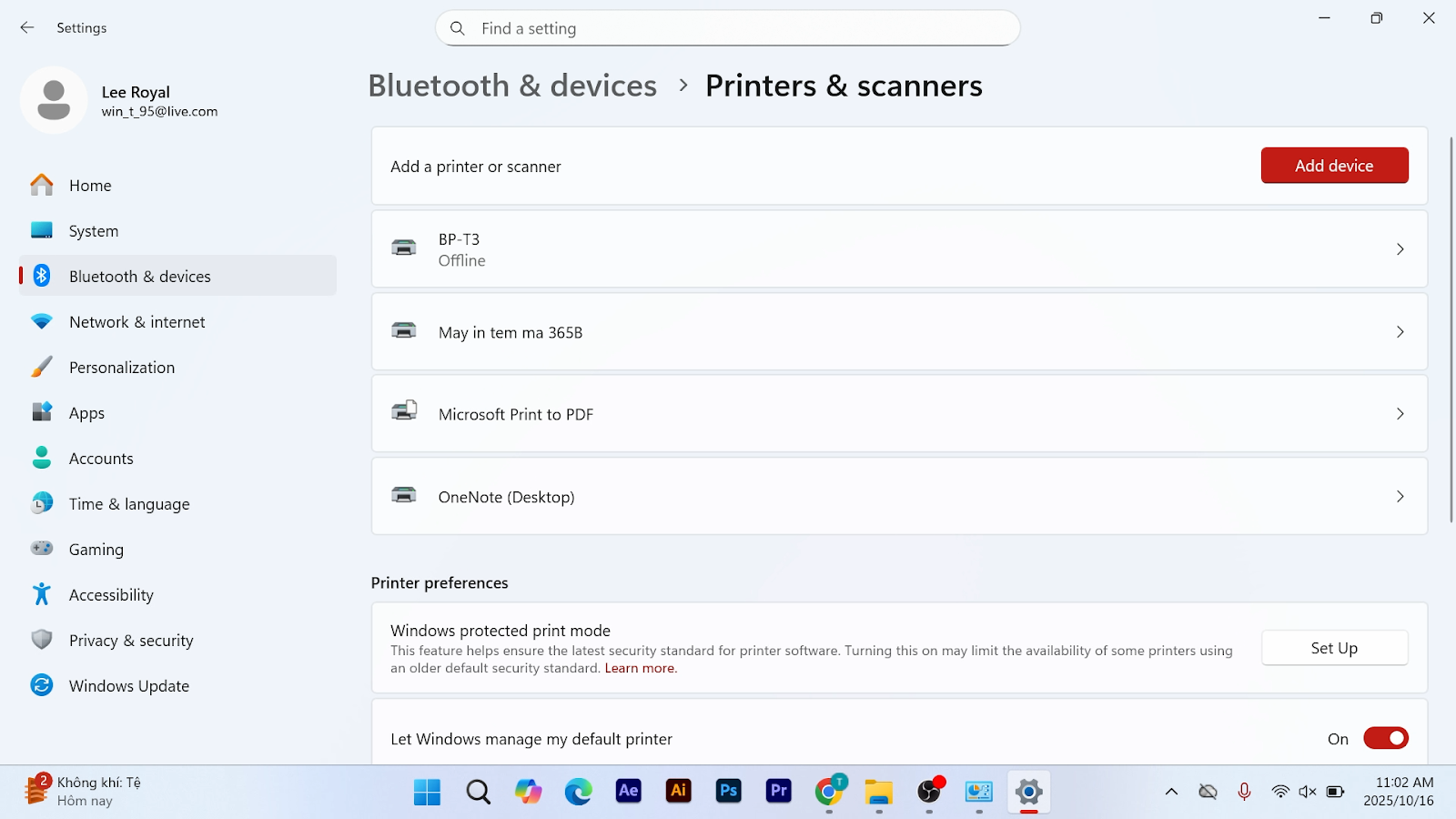The image size is (1456, 819).
Task: Toggle Let Windows manage my default printer
Action: tap(1385, 738)
